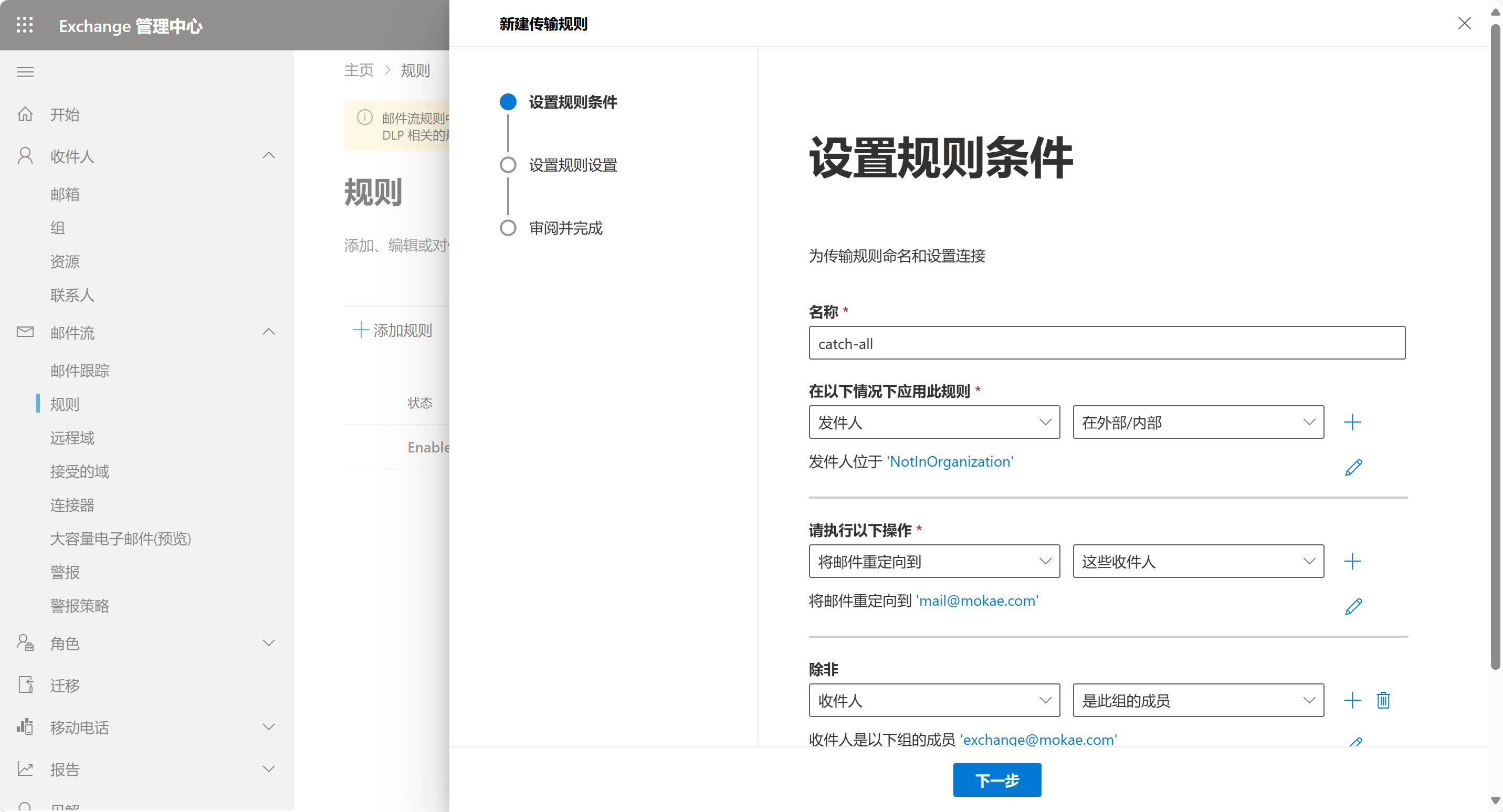Open 组 under 收件人
Screen dimensions: 1503x812
click(x=57, y=227)
